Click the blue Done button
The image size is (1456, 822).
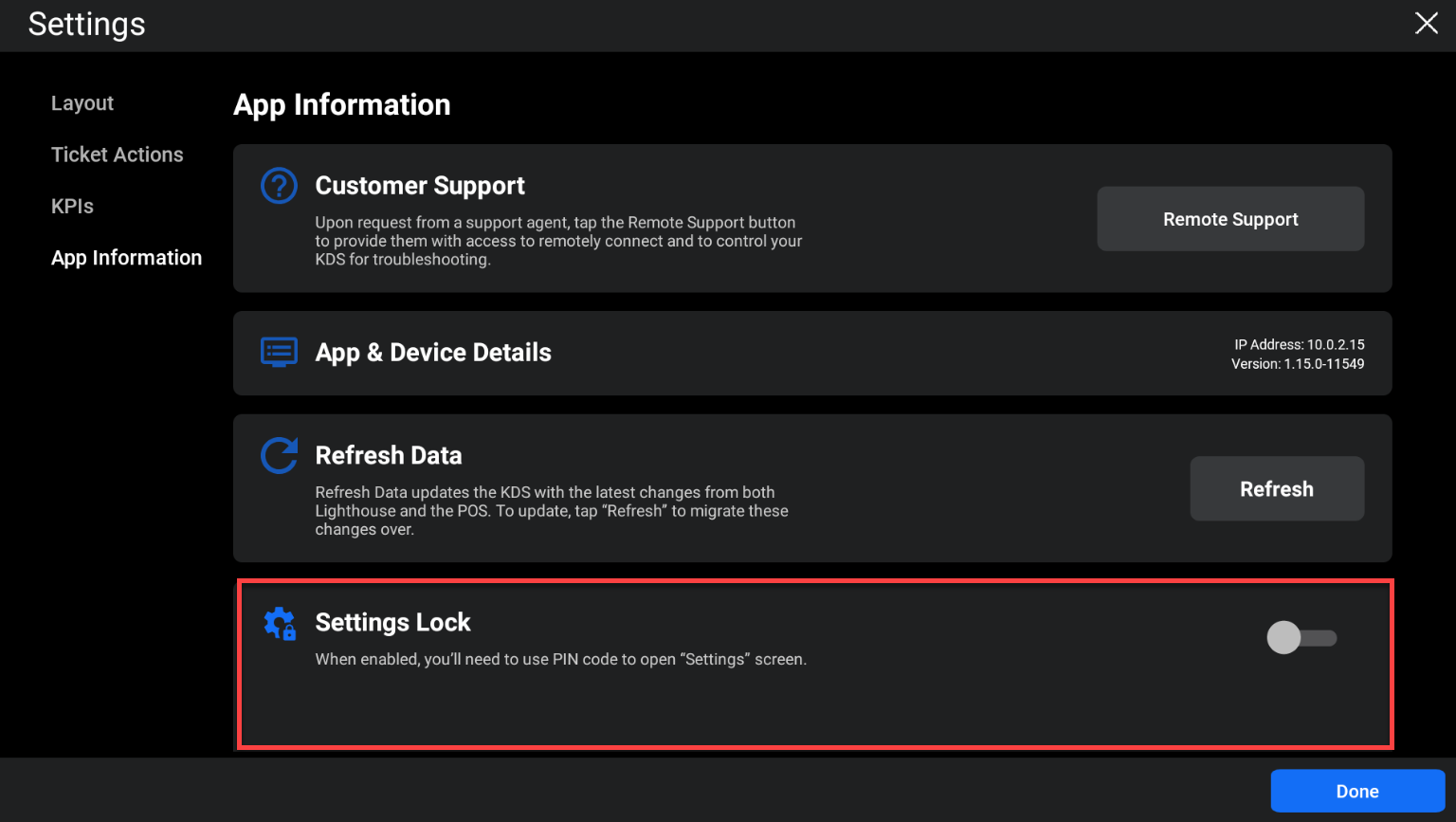[1356, 791]
